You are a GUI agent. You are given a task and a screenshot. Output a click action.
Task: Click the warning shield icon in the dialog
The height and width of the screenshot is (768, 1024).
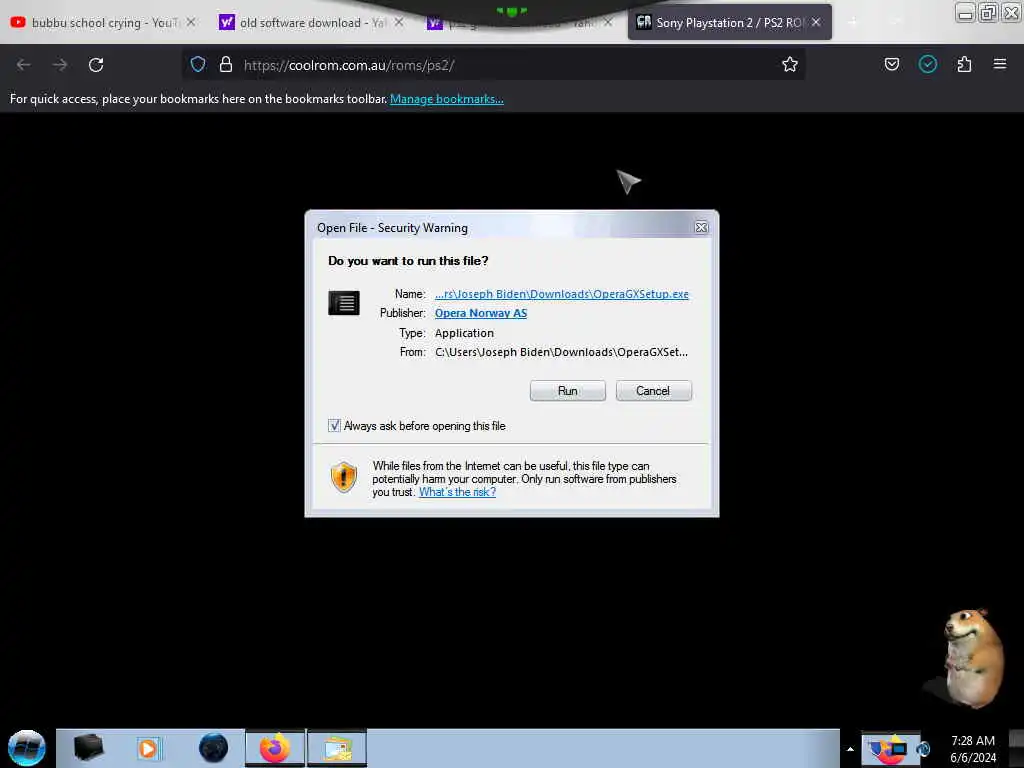click(344, 477)
